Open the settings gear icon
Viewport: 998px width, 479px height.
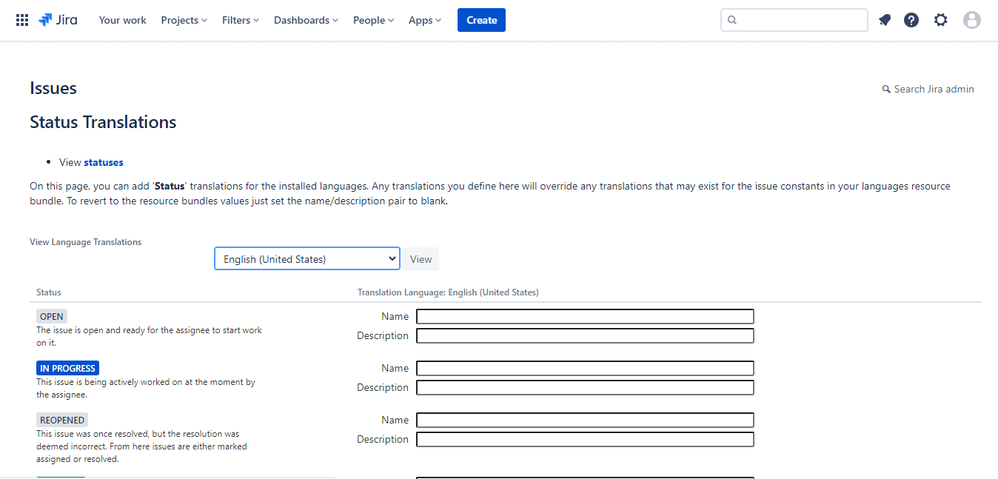pyautogui.click(x=941, y=20)
